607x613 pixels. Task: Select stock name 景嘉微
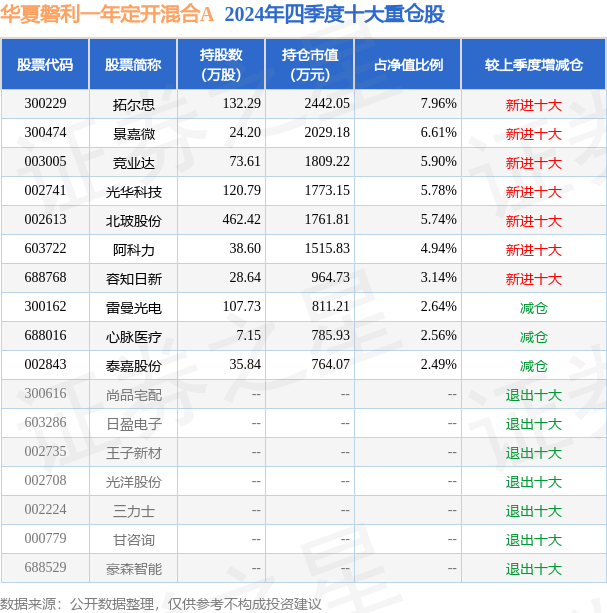[134, 134]
